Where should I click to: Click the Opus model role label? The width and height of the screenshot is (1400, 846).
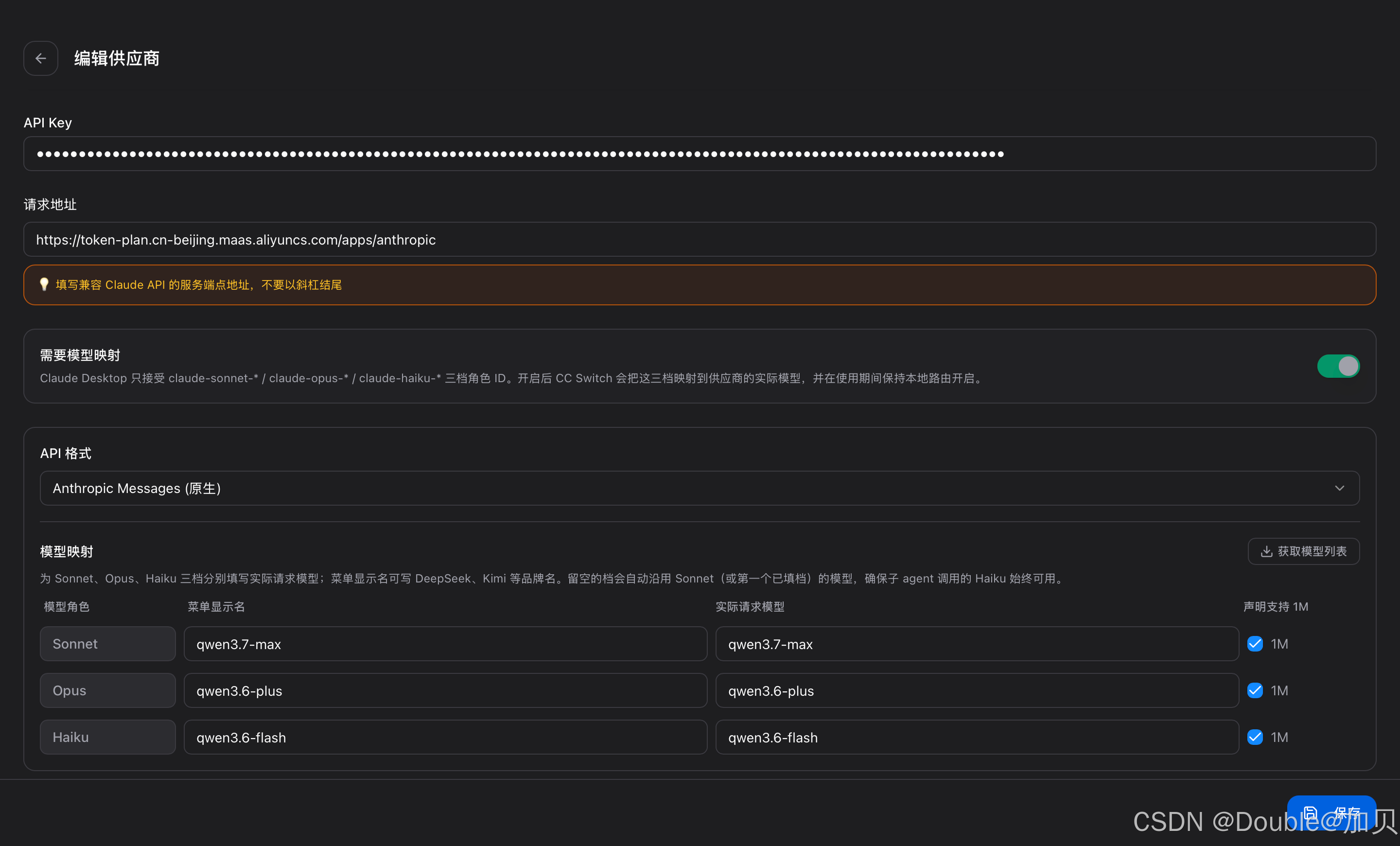(108, 691)
